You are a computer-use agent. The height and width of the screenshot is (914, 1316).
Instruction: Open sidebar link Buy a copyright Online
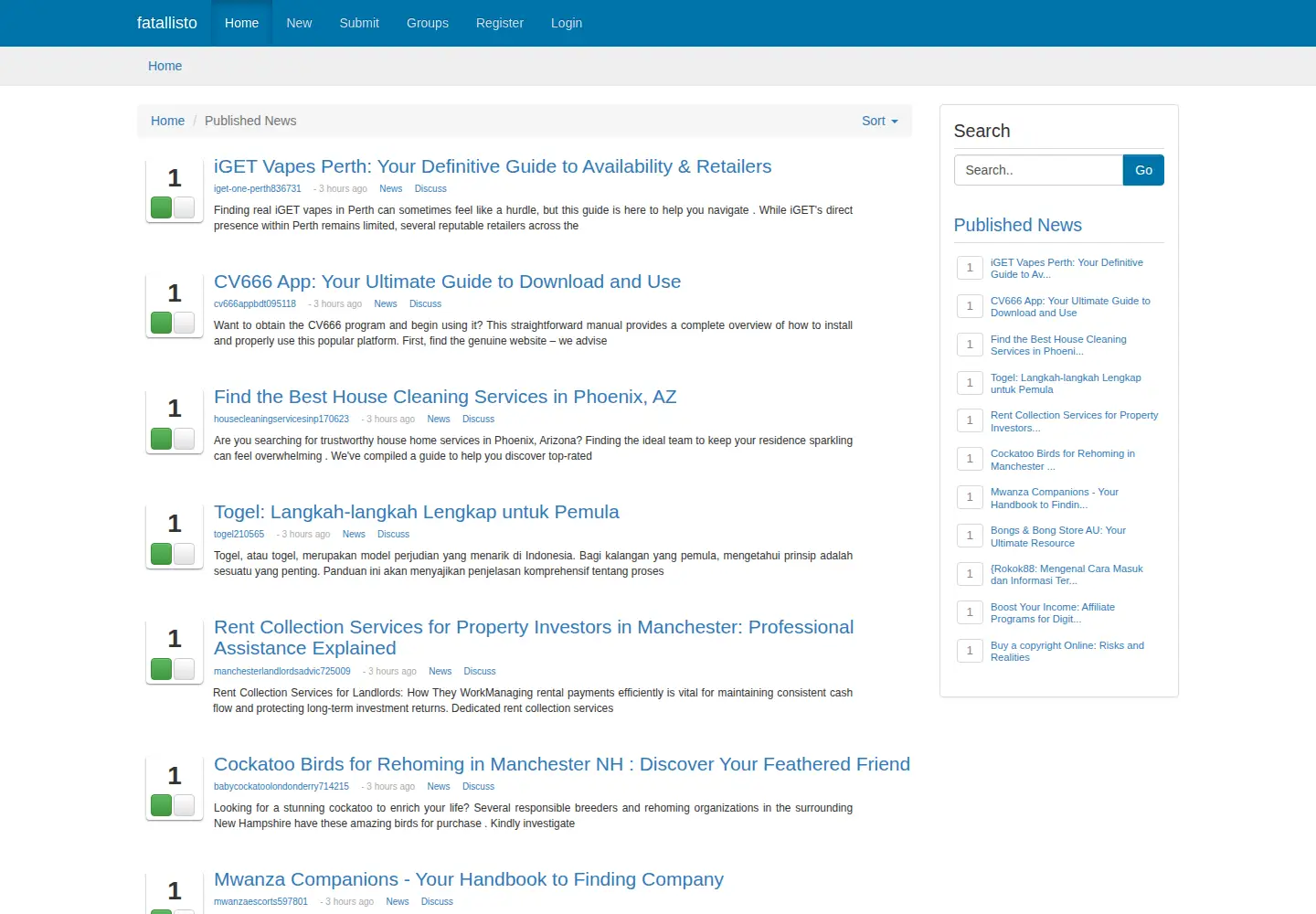tap(1067, 652)
